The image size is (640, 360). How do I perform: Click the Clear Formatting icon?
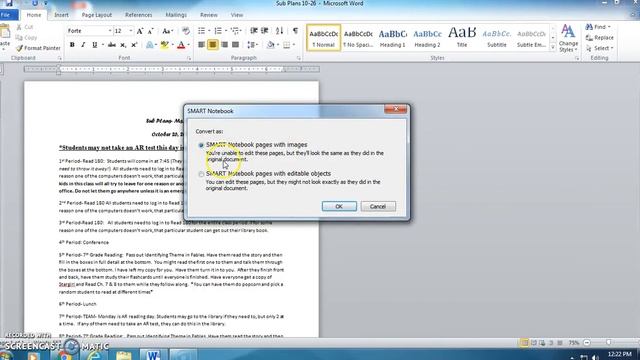click(186, 31)
